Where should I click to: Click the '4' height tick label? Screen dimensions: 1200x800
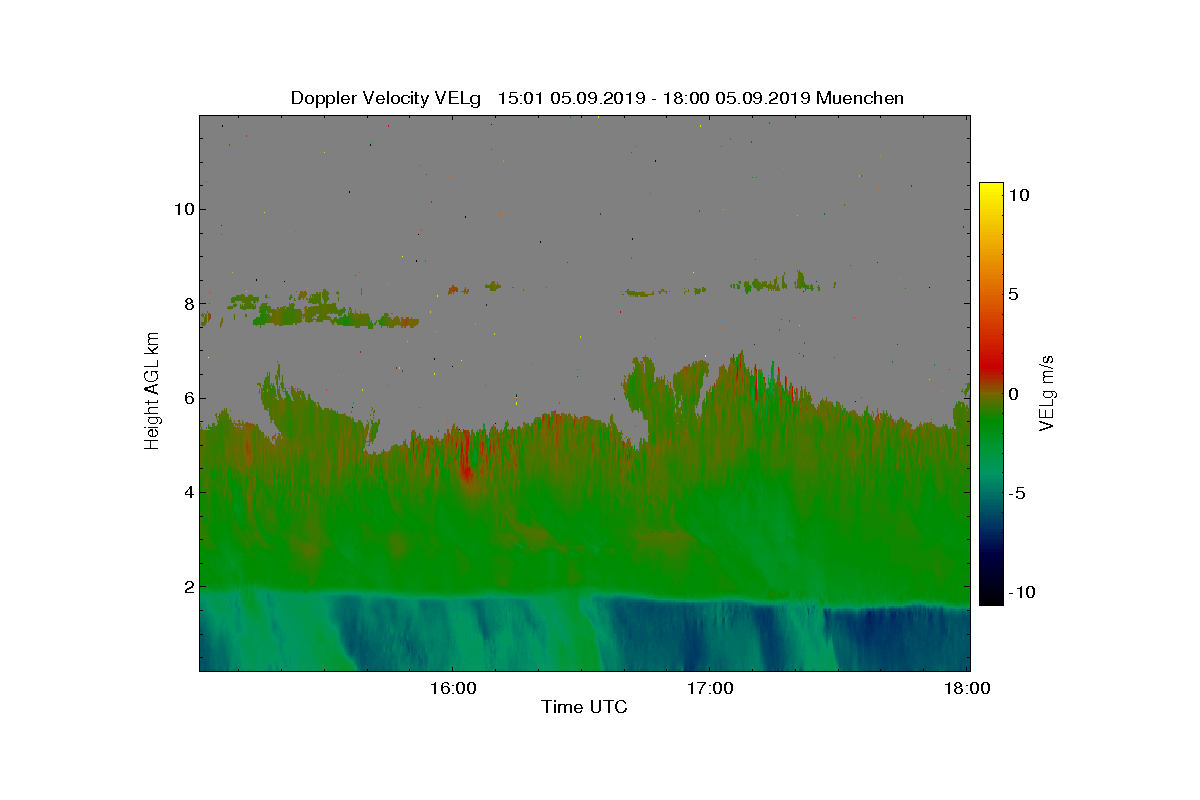coord(187,492)
